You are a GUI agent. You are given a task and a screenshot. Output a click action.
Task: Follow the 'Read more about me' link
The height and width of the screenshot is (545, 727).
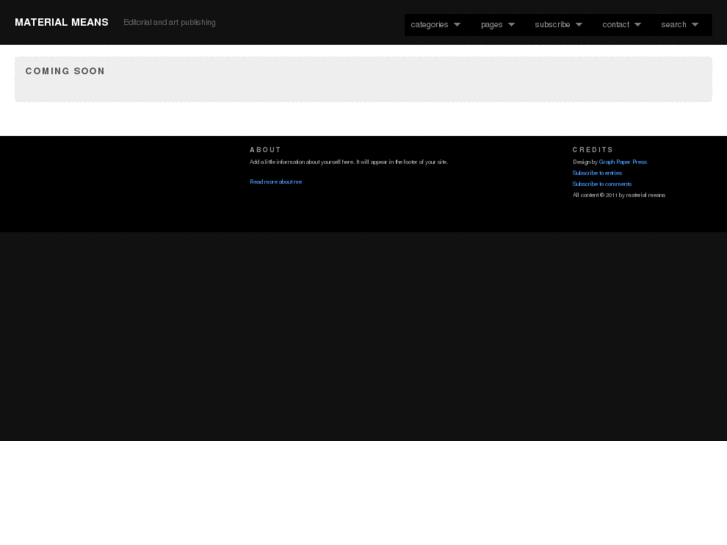pyautogui.click(x=276, y=182)
